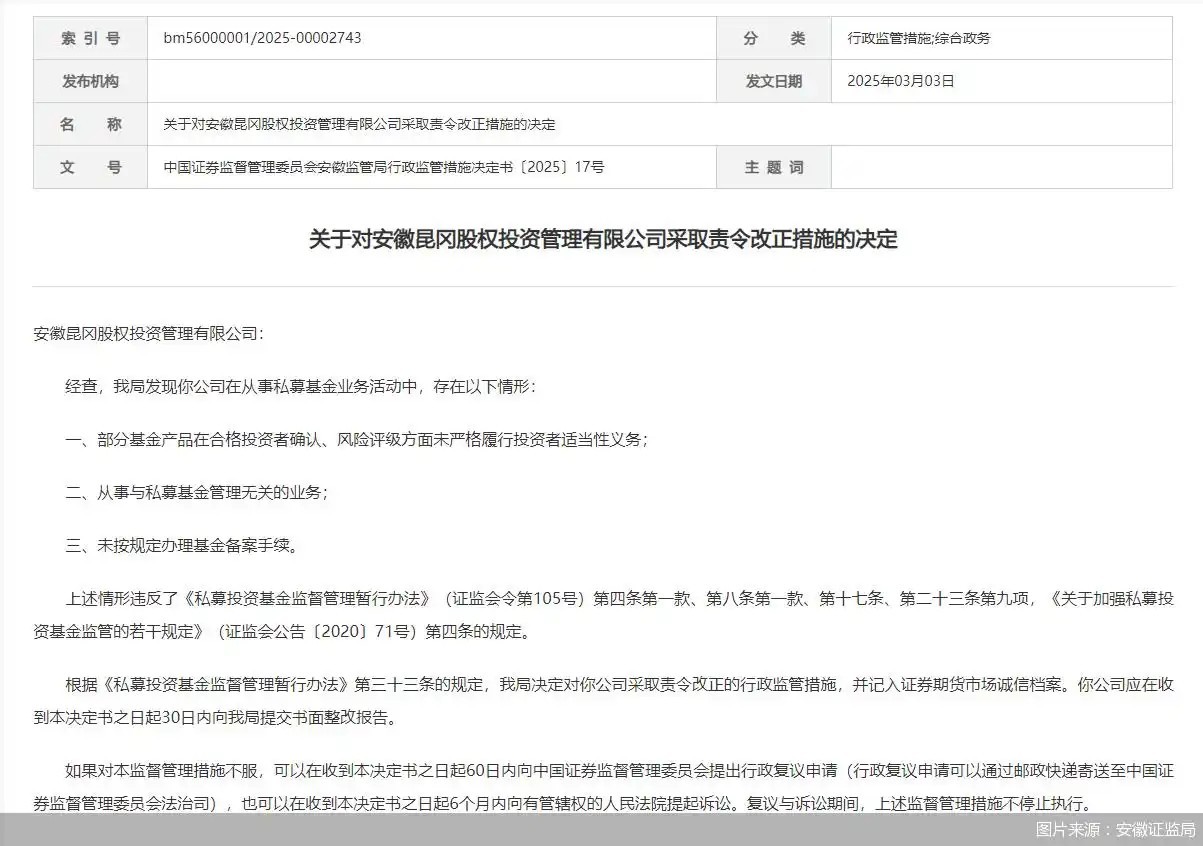1203x846 pixels.
Task: Select the date 2025年03月03日
Action: pyautogui.click(x=901, y=81)
